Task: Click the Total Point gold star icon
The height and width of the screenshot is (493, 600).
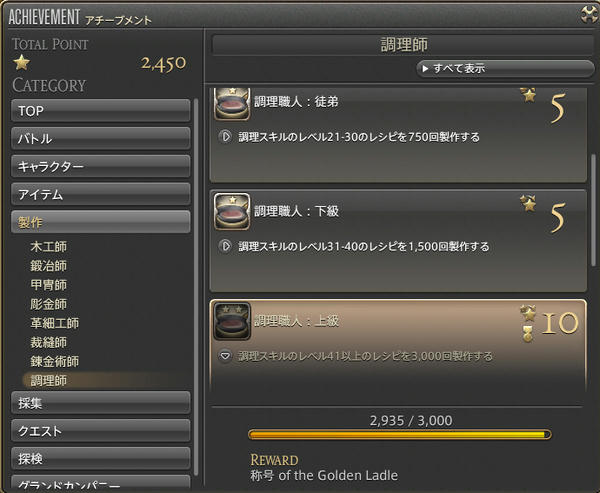Action: 21,62
